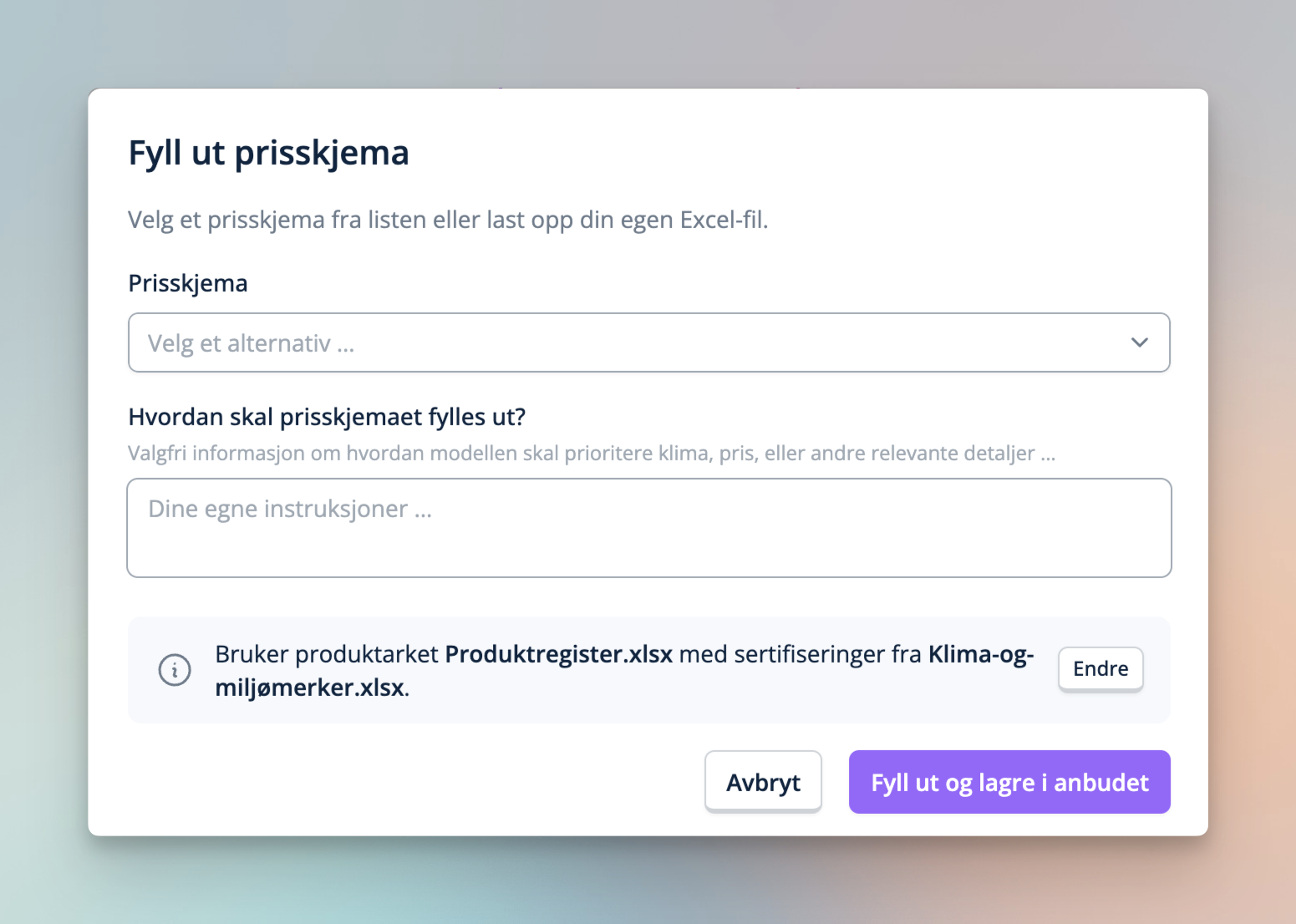Viewport: 1296px width, 924px height.
Task: Click the info icon in the notice
Action: (175, 670)
